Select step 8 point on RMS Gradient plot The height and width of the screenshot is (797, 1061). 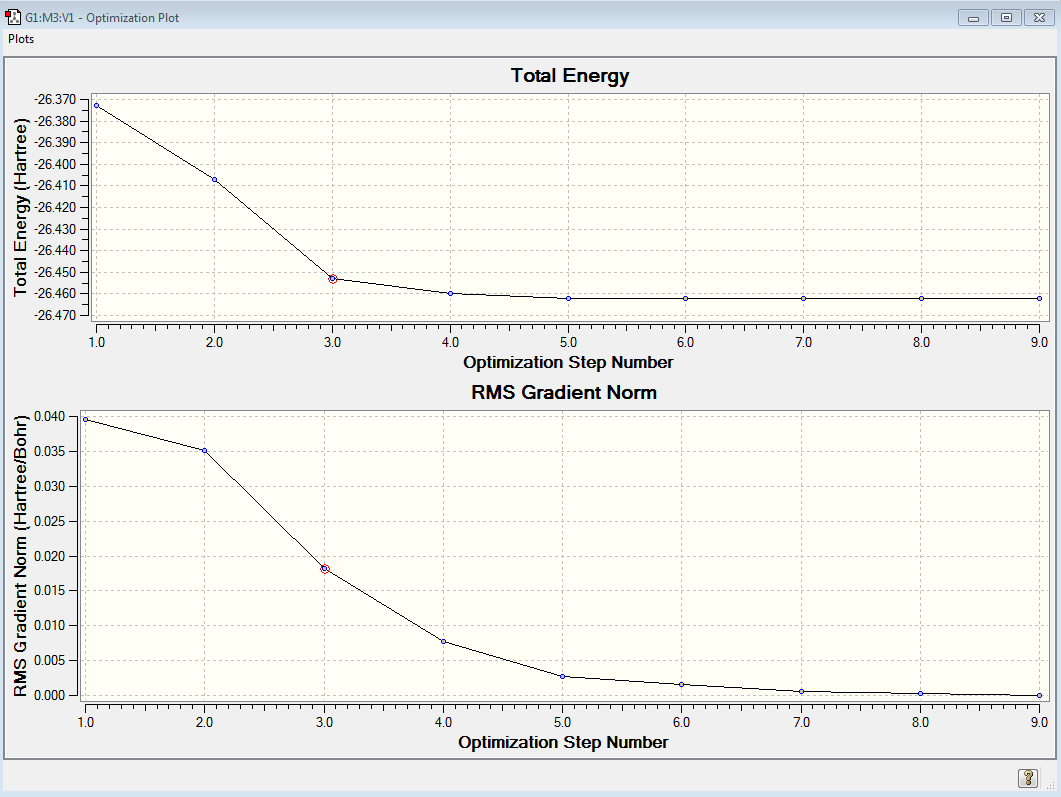(x=921, y=693)
